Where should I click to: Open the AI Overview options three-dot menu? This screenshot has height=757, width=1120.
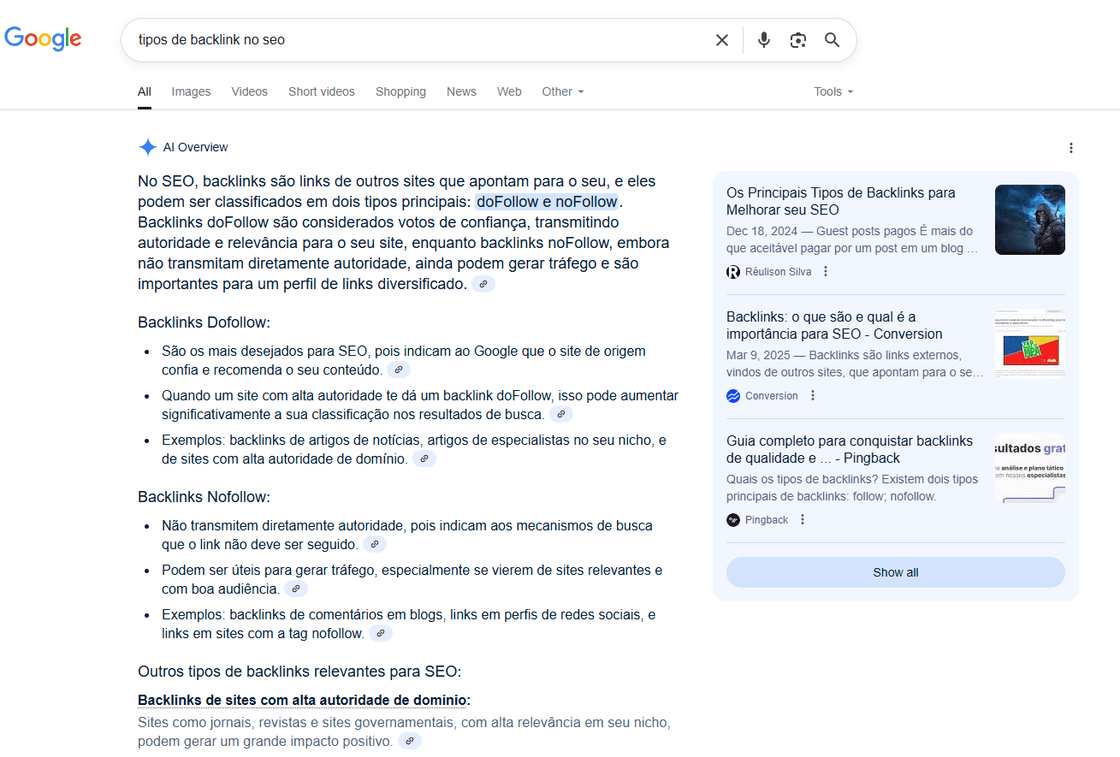(1071, 147)
